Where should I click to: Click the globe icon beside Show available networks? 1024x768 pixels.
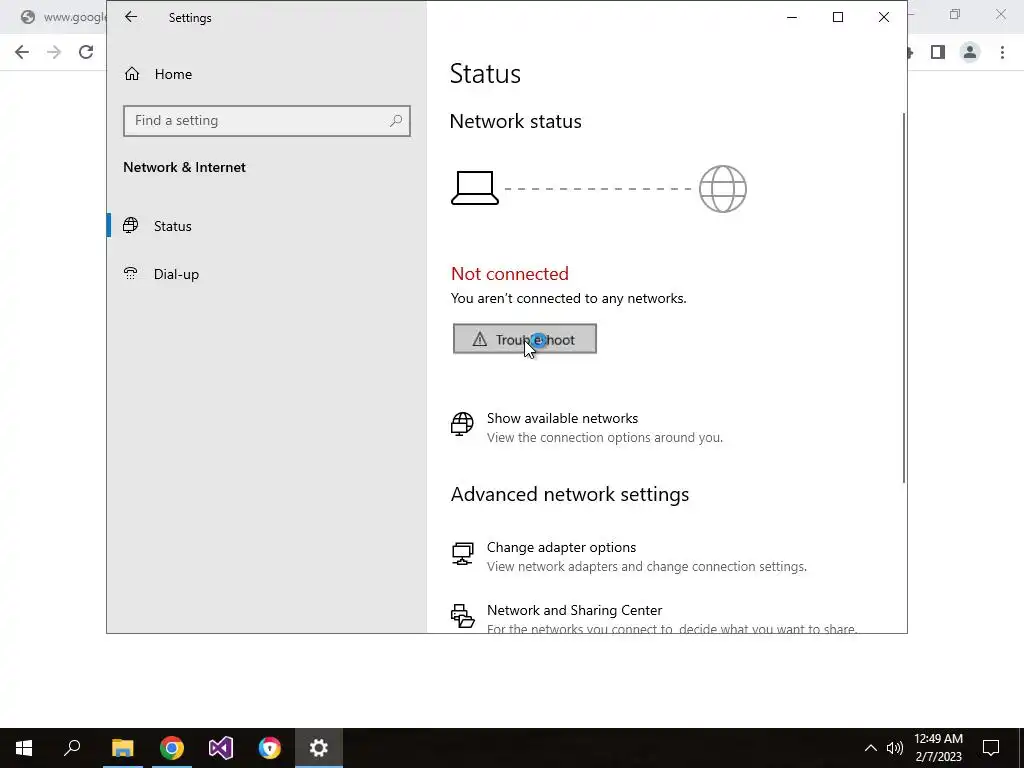[x=462, y=424]
